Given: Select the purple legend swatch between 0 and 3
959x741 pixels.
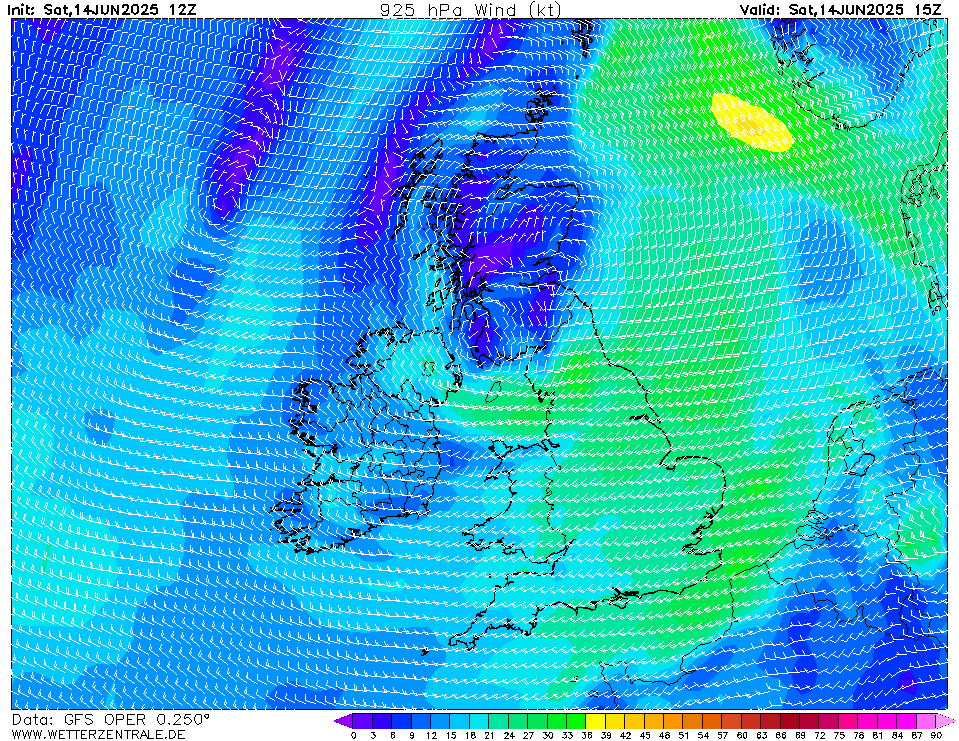Looking at the screenshot, I should tap(363, 721).
